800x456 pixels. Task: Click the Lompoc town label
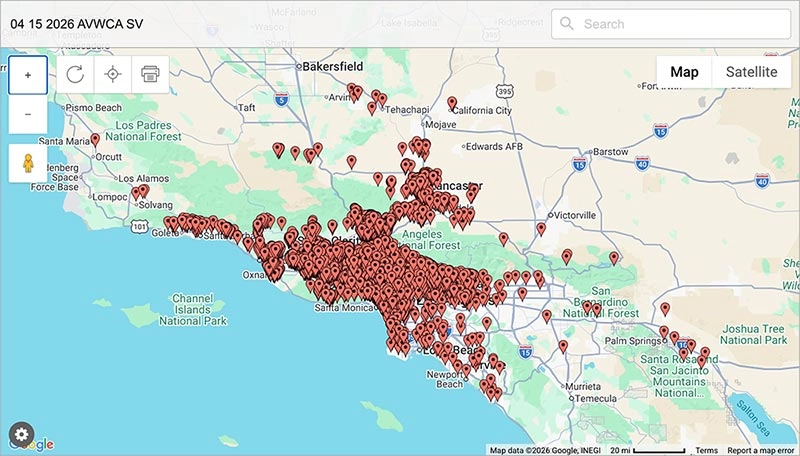pyautogui.click(x=110, y=197)
